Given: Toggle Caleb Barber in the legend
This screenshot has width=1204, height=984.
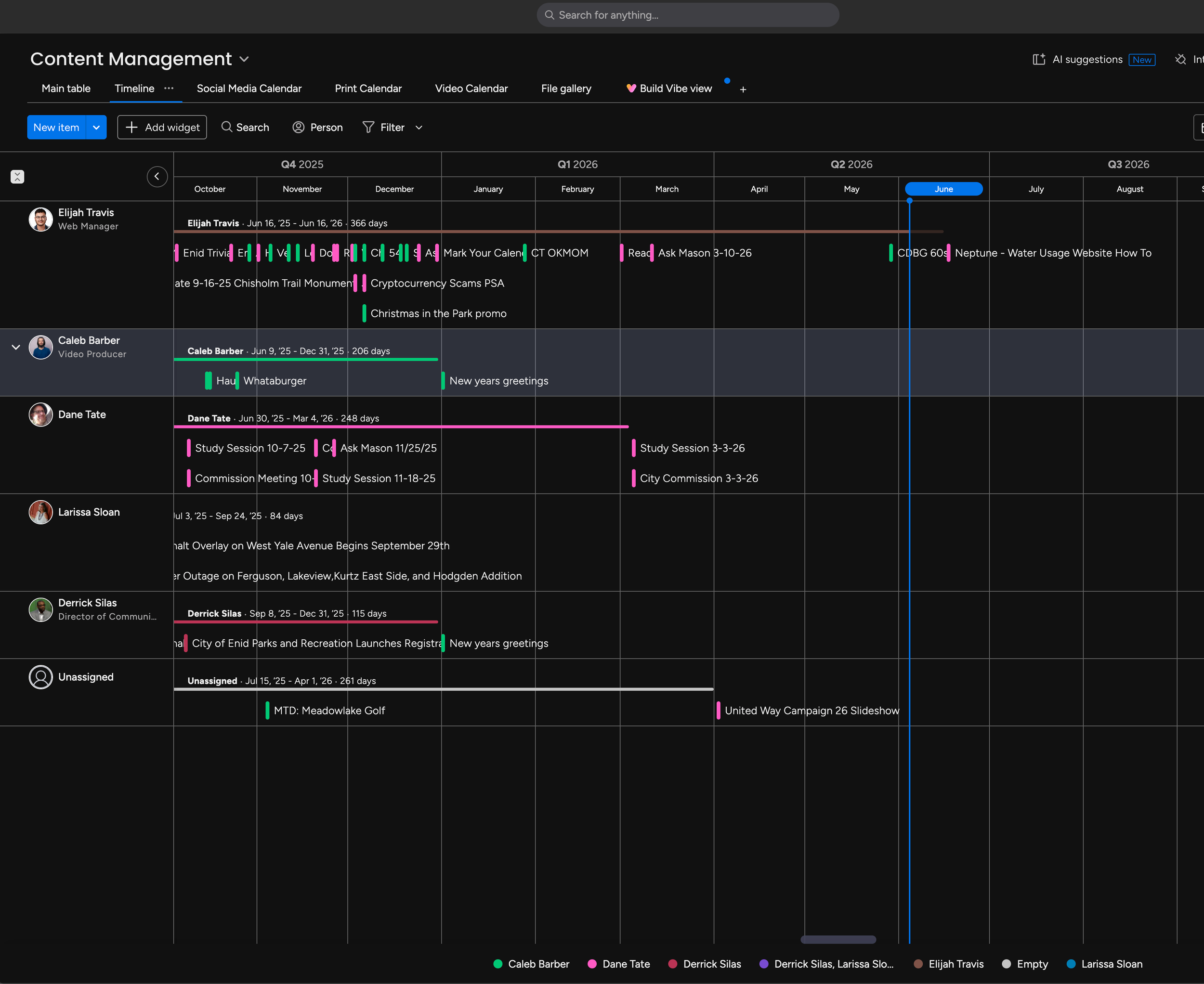Looking at the screenshot, I should click(531, 964).
